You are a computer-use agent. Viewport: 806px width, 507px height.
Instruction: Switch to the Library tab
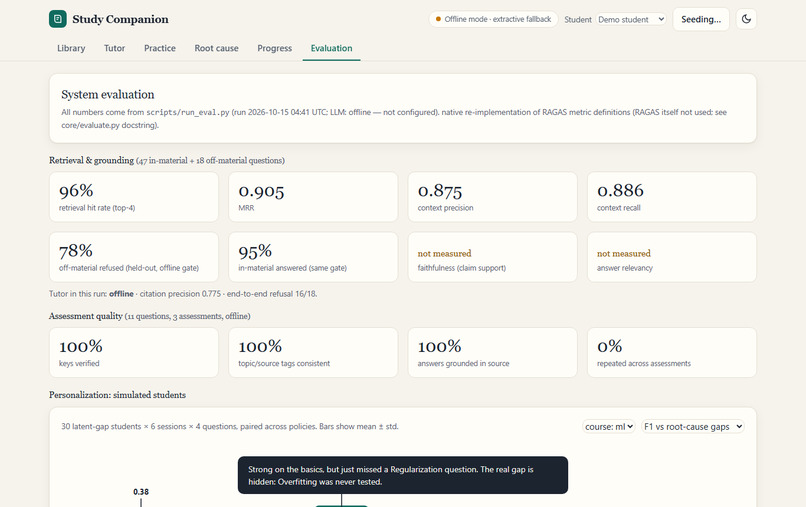click(71, 48)
